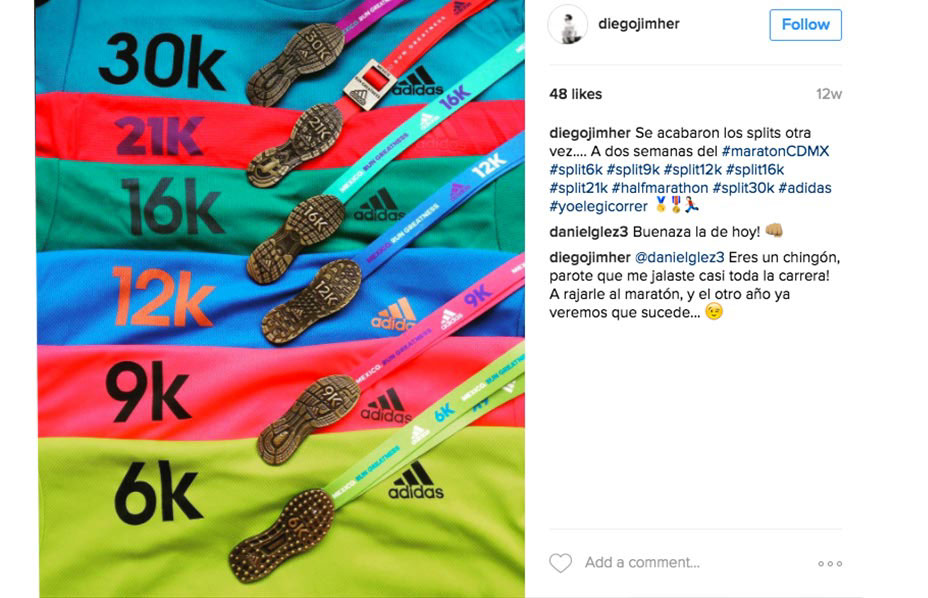Open the #split12k hashtag link
Screen dimensions: 928x598
click(x=692, y=169)
